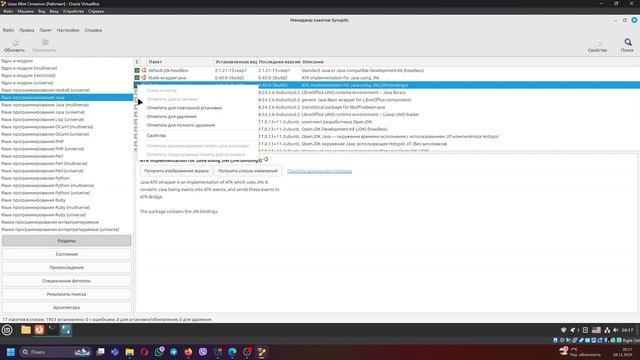This screenshot has width=640, height=360.
Task: Launch Opera from Windows taskbar
Action: (144, 352)
